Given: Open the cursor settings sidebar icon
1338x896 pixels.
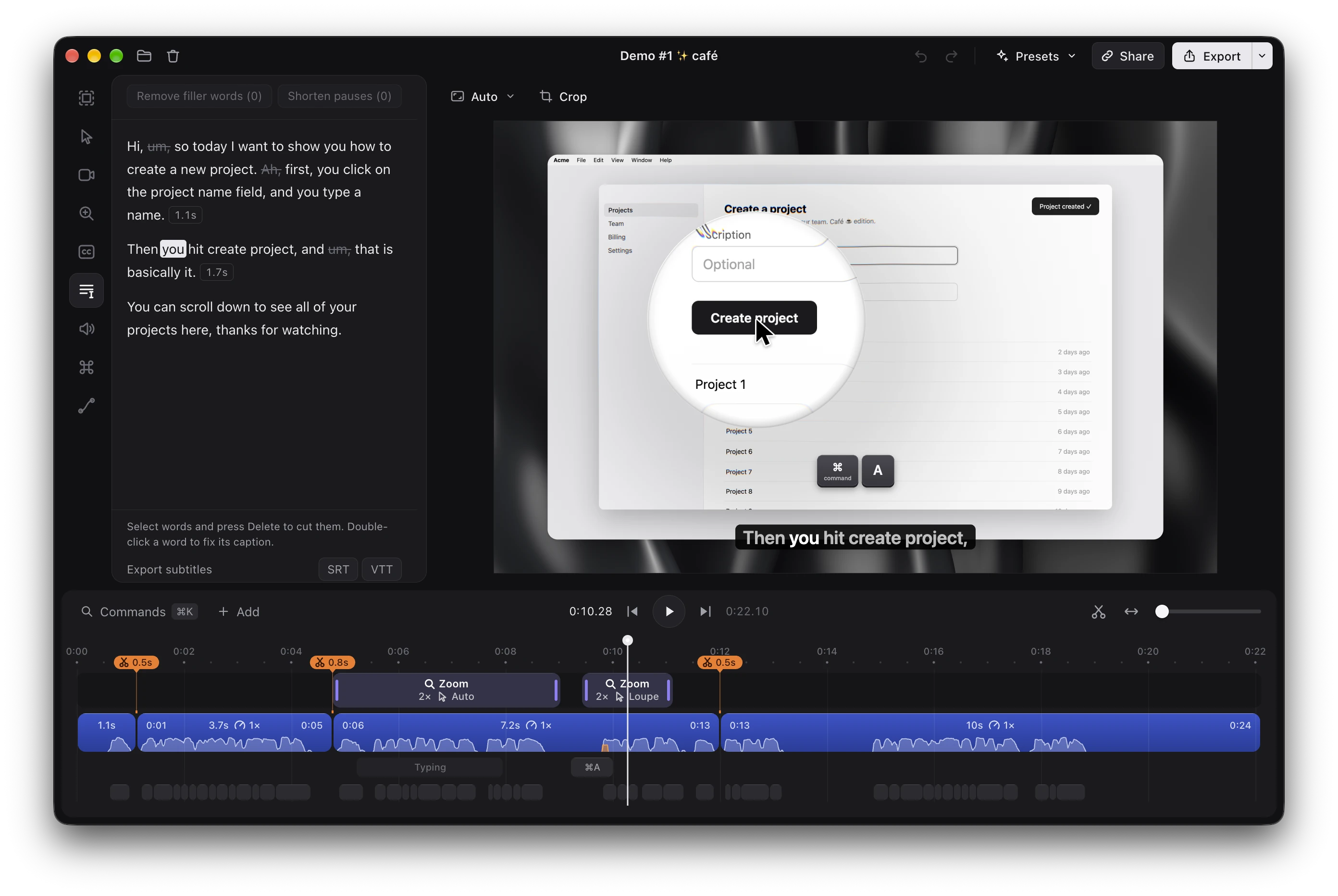Looking at the screenshot, I should click(86, 137).
